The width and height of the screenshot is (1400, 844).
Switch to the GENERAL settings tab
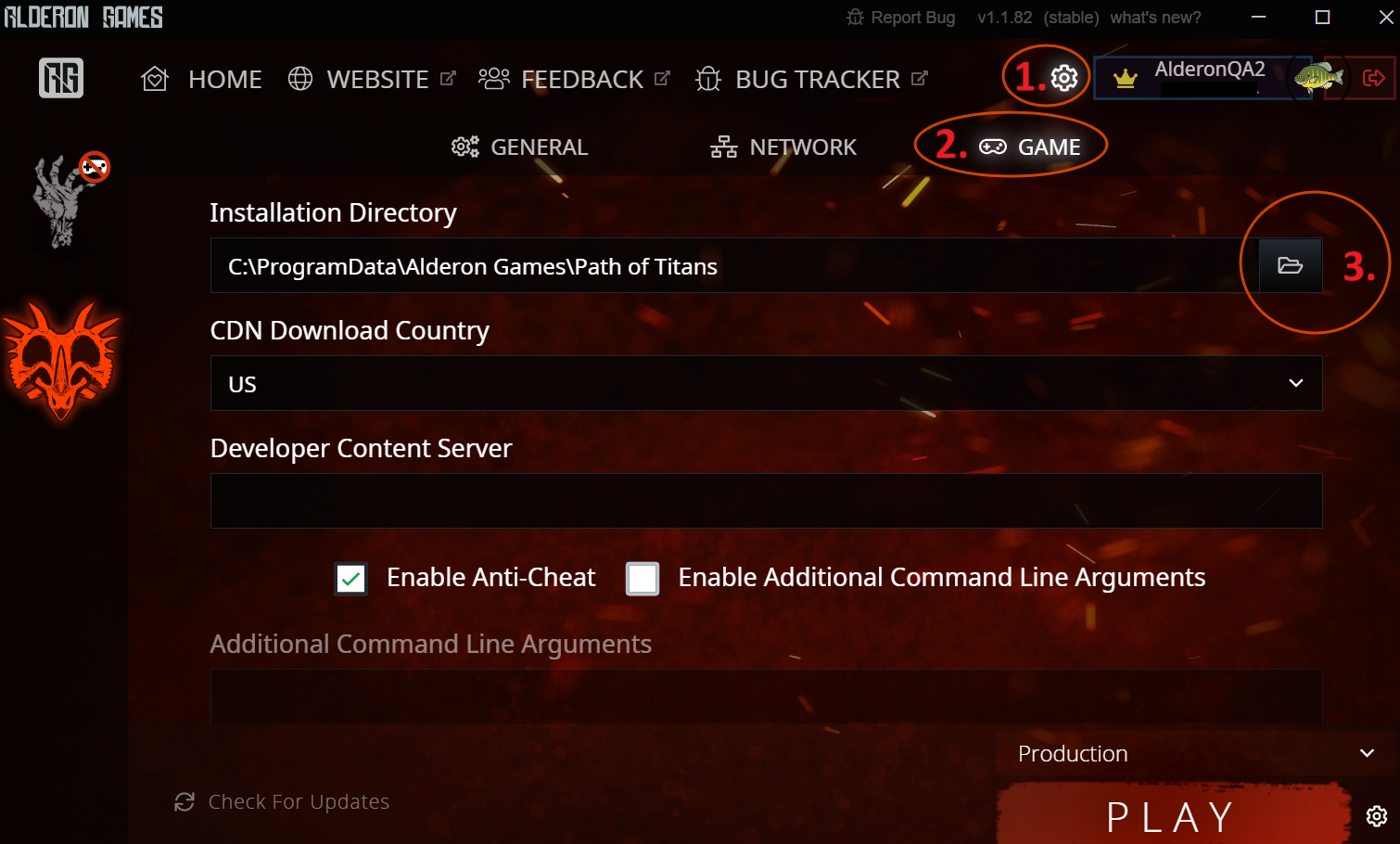click(x=519, y=147)
